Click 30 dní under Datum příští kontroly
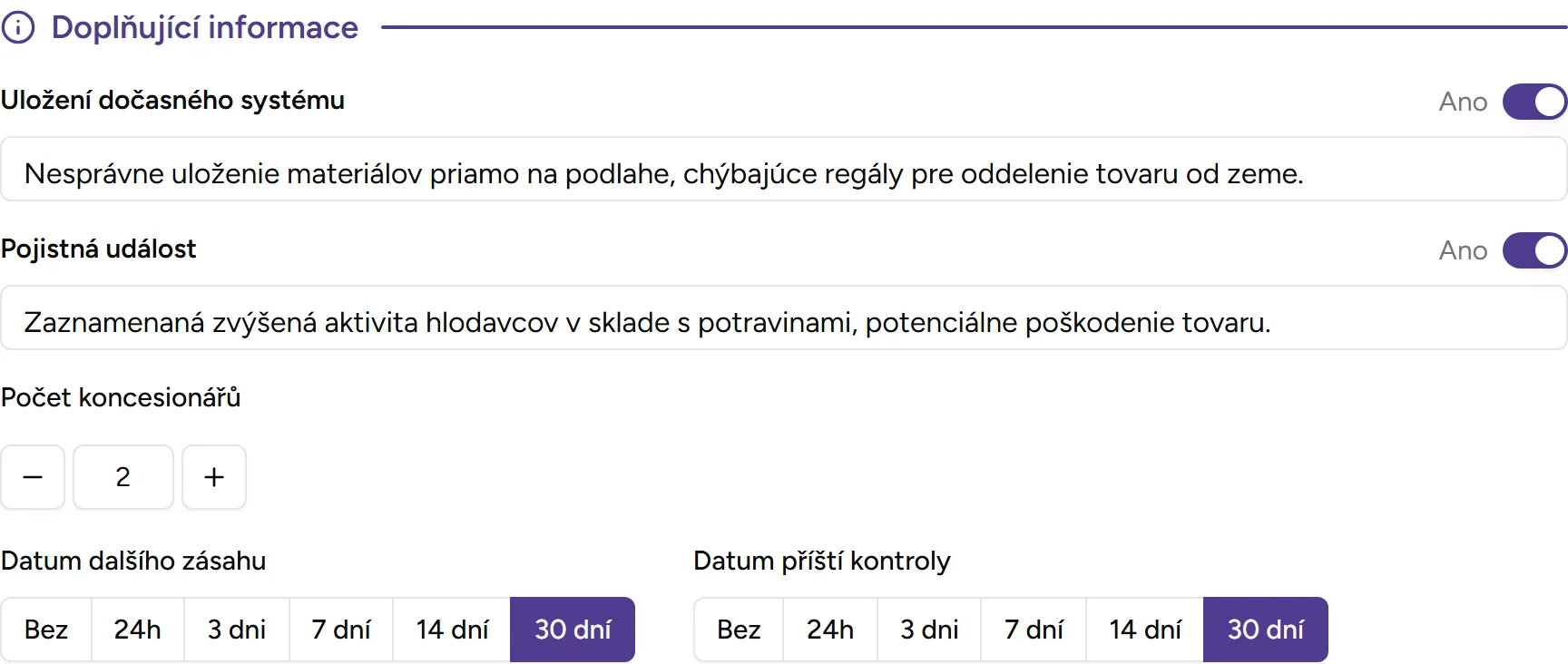Screen dimensions: 1568x664 [x=1266, y=630]
